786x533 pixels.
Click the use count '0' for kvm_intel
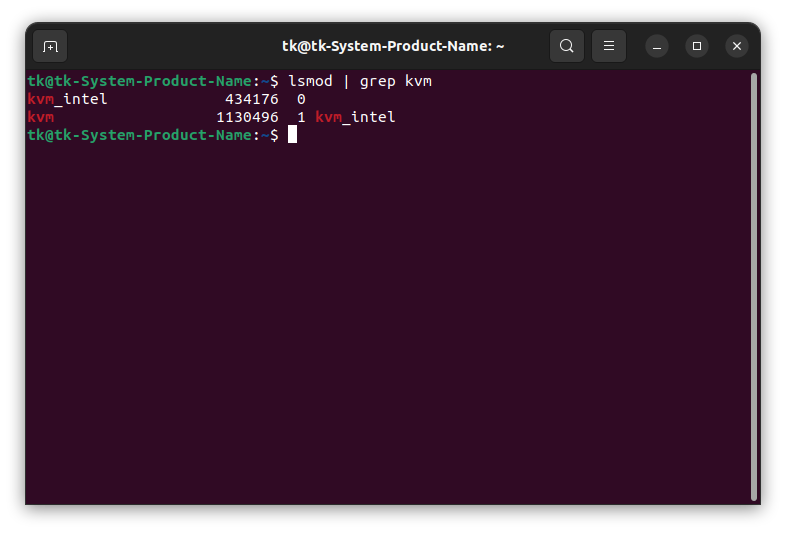(301, 99)
